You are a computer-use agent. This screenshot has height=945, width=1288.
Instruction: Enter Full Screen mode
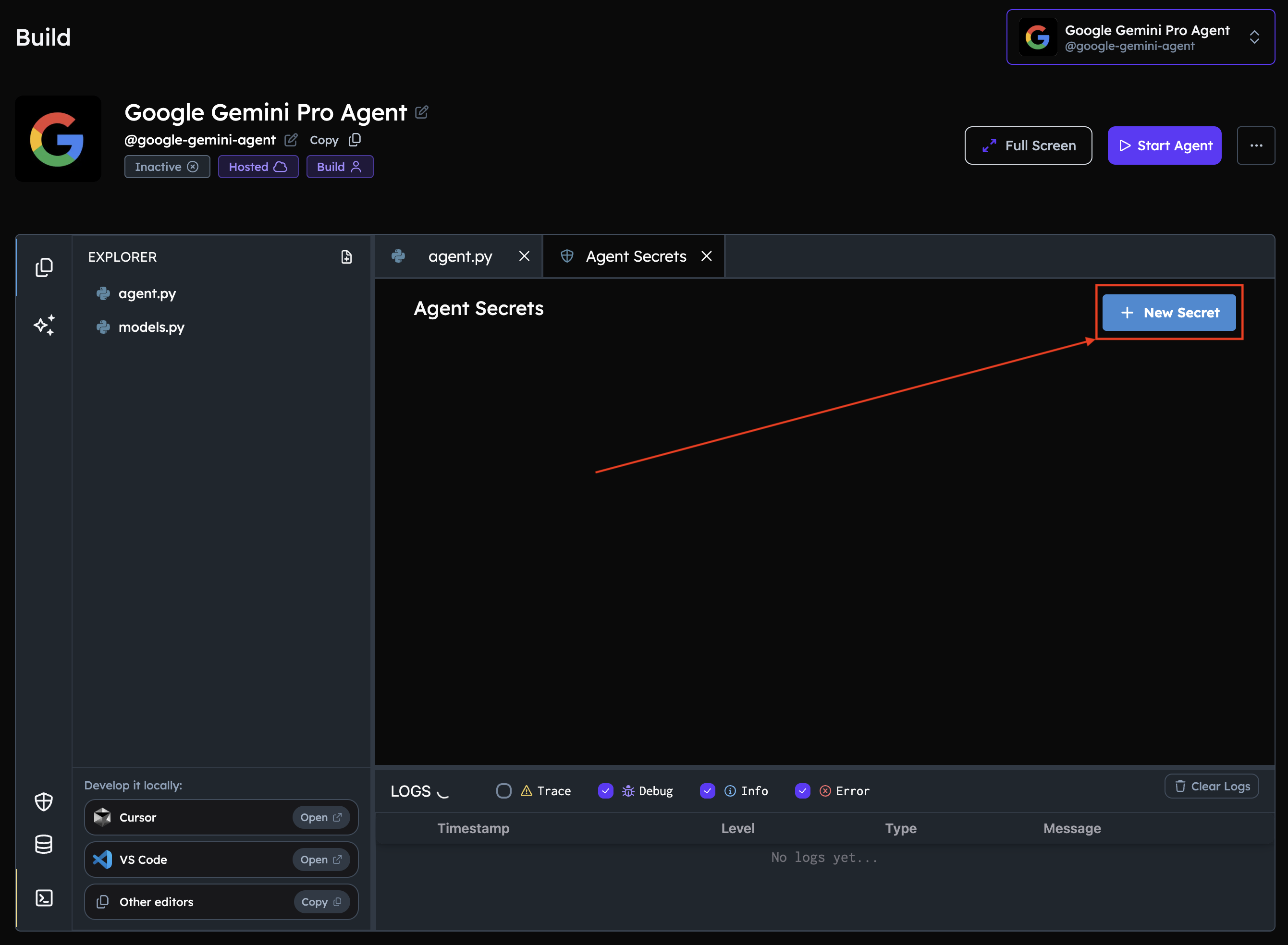[1028, 145]
